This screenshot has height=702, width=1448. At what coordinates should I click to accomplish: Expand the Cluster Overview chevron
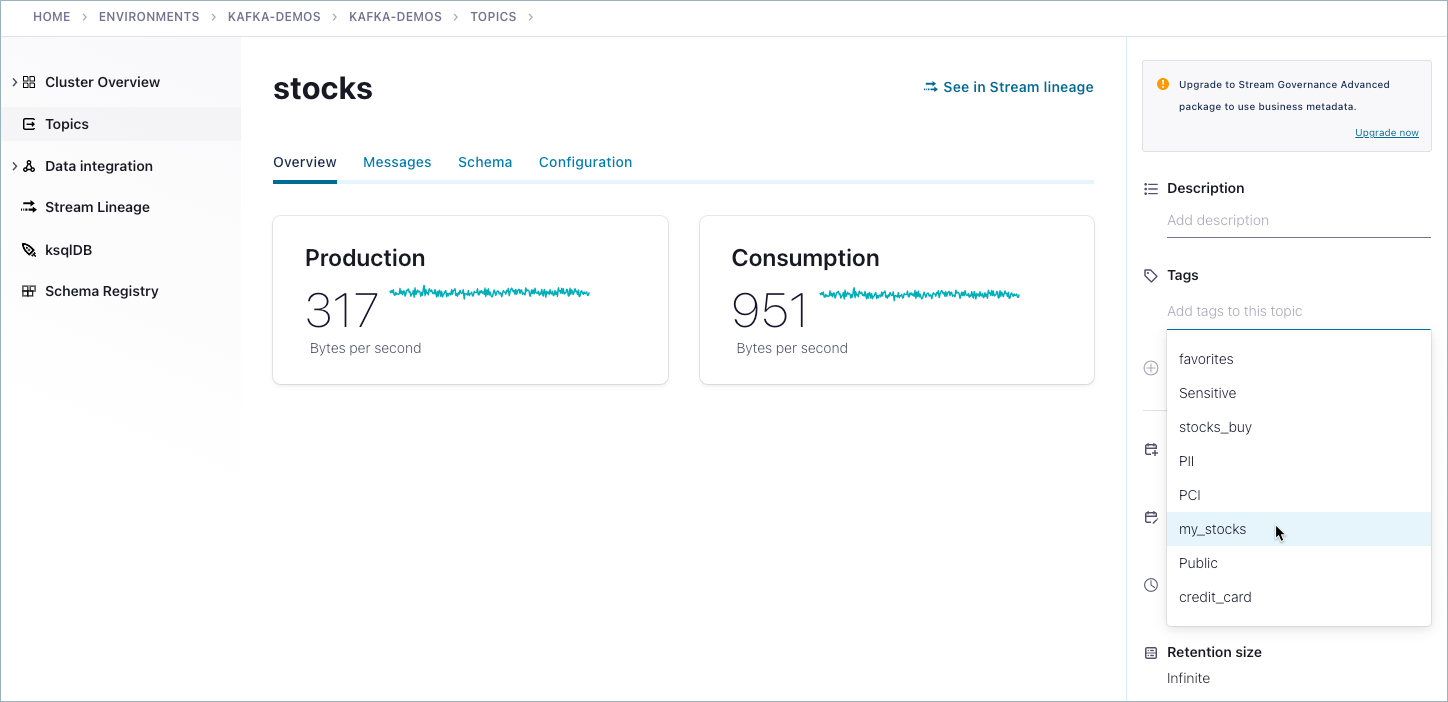pos(14,82)
